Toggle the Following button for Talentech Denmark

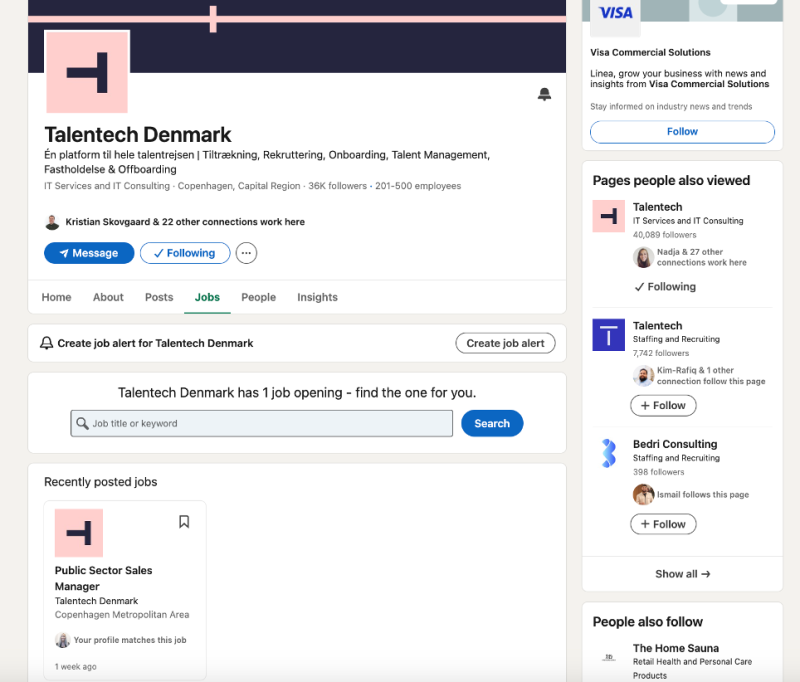tap(185, 253)
